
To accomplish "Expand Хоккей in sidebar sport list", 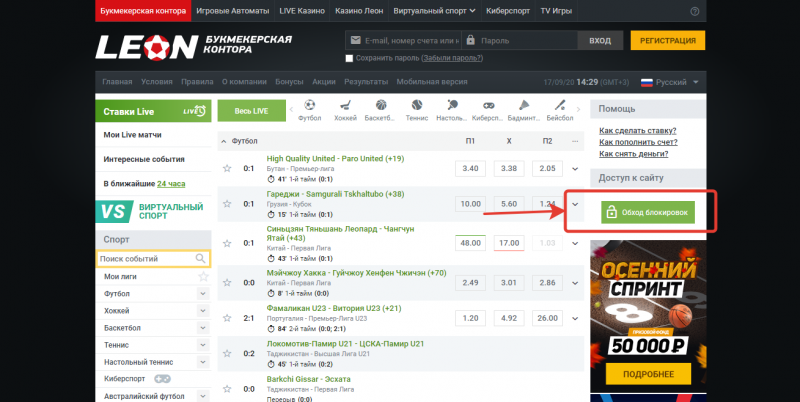I will click(x=204, y=311).
